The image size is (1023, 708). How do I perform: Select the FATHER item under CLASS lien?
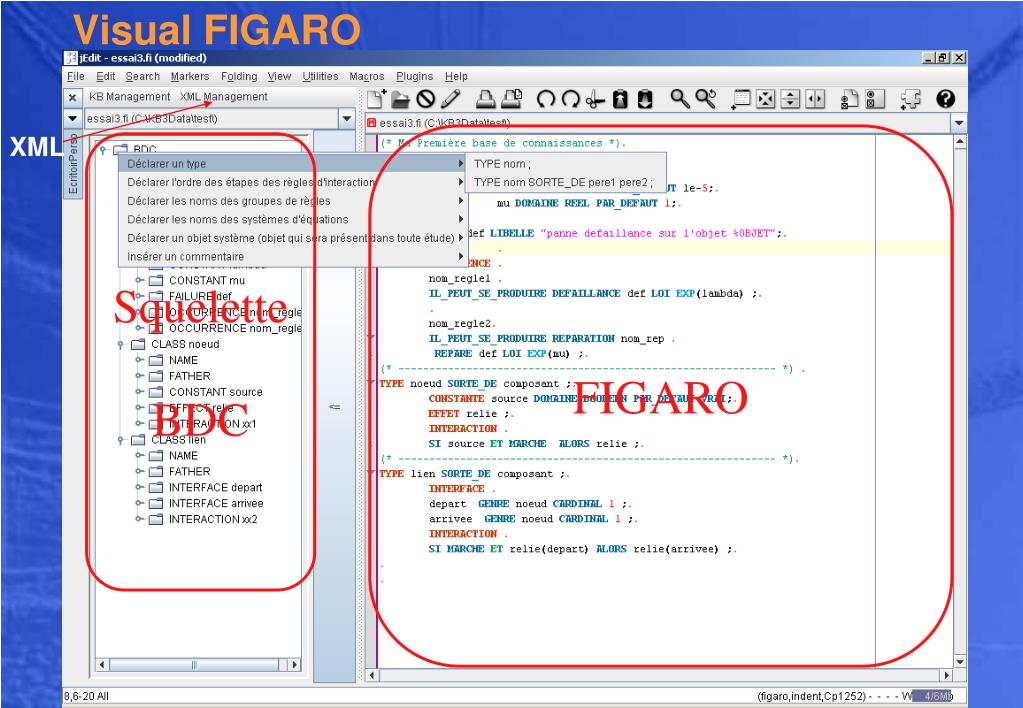point(189,472)
